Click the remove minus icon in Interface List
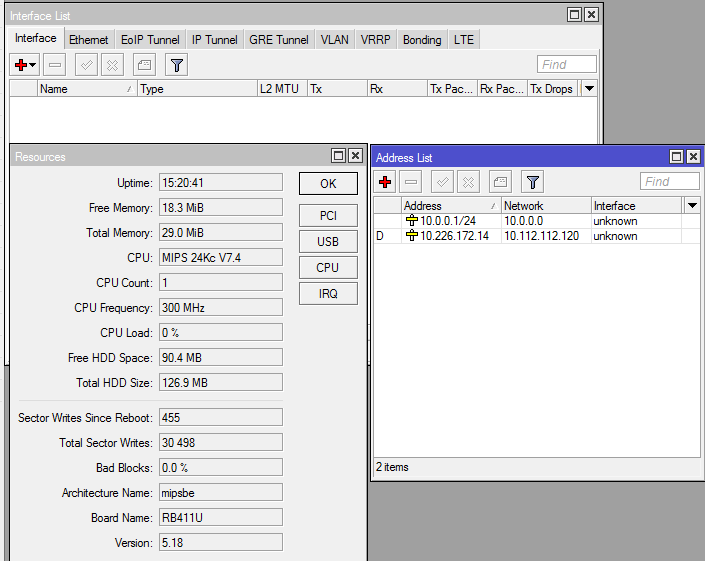 tap(55, 65)
